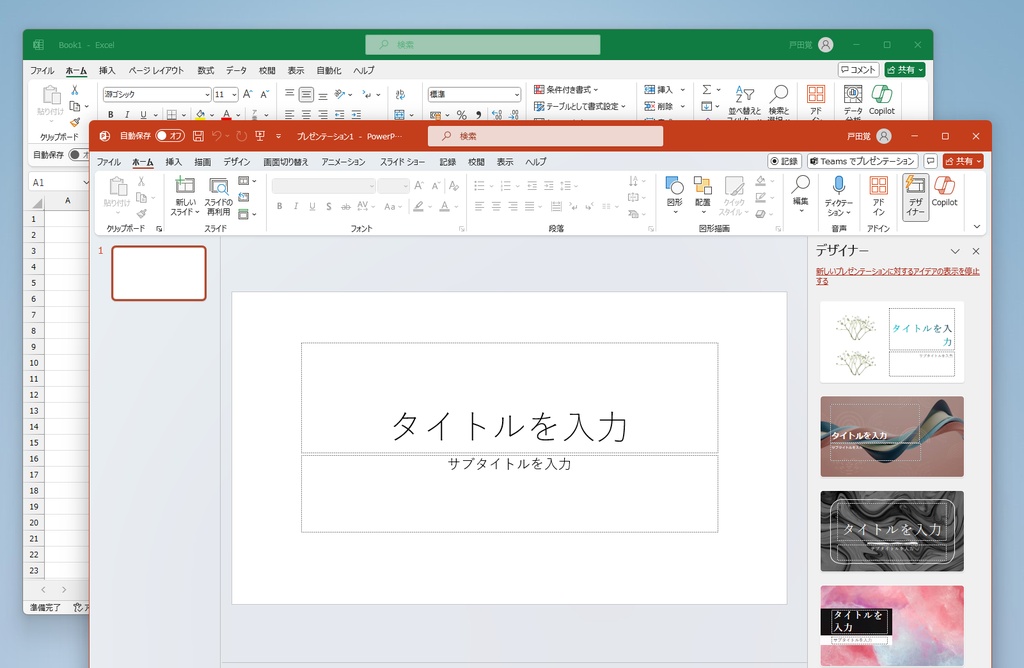Click the 記録 record button at PowerPoint's right
This screenshot has width=1024, height=668.
784,161
